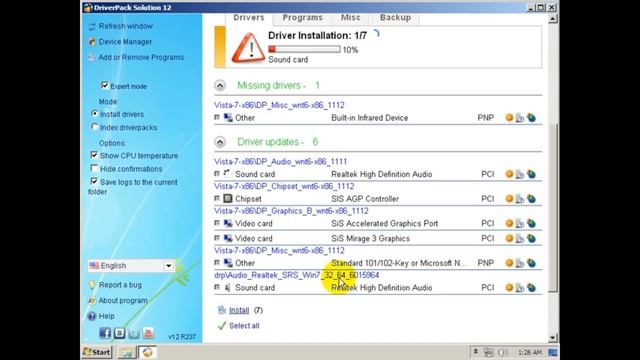This screenshot has height=360, width=640.
Task: Click the globe icon for SiS Mirage 3 Graphics
Action: click(x=531, y=239)
